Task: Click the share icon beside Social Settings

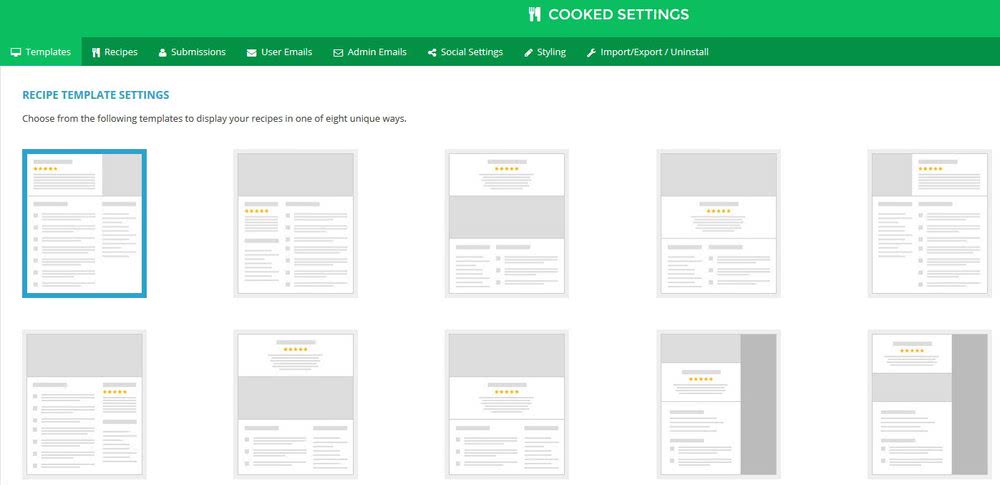Action: point(432,52)
